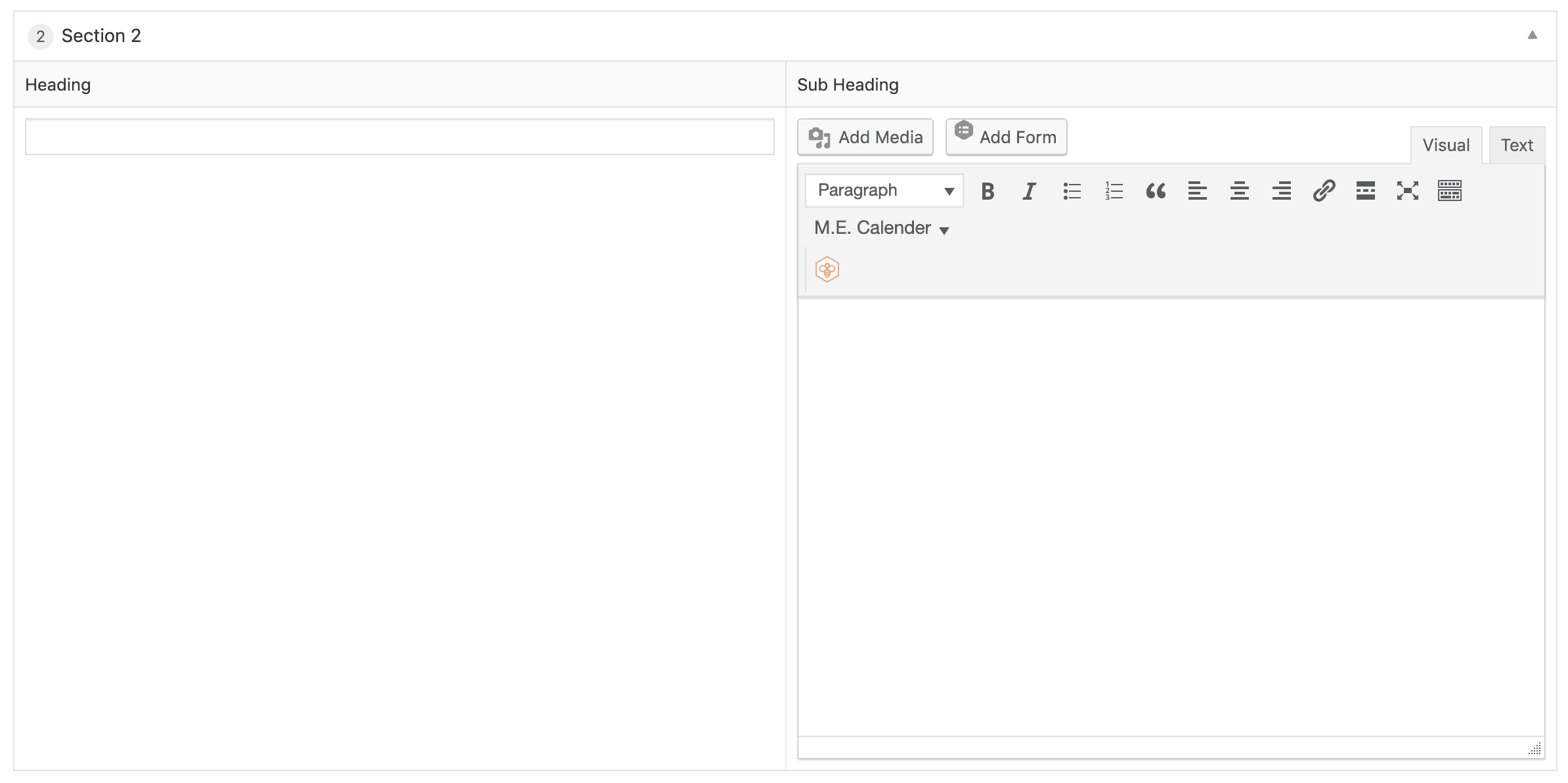Screen dimensions: 1568x783
Task: Toggle the kitchen sink toolbar
Action: click(x=1450, y=190)
